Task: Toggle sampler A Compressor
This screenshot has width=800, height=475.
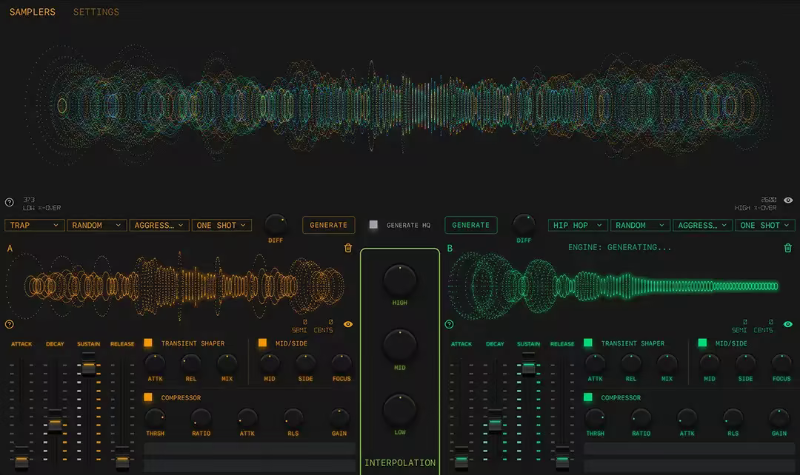Action: click(148, 397)
